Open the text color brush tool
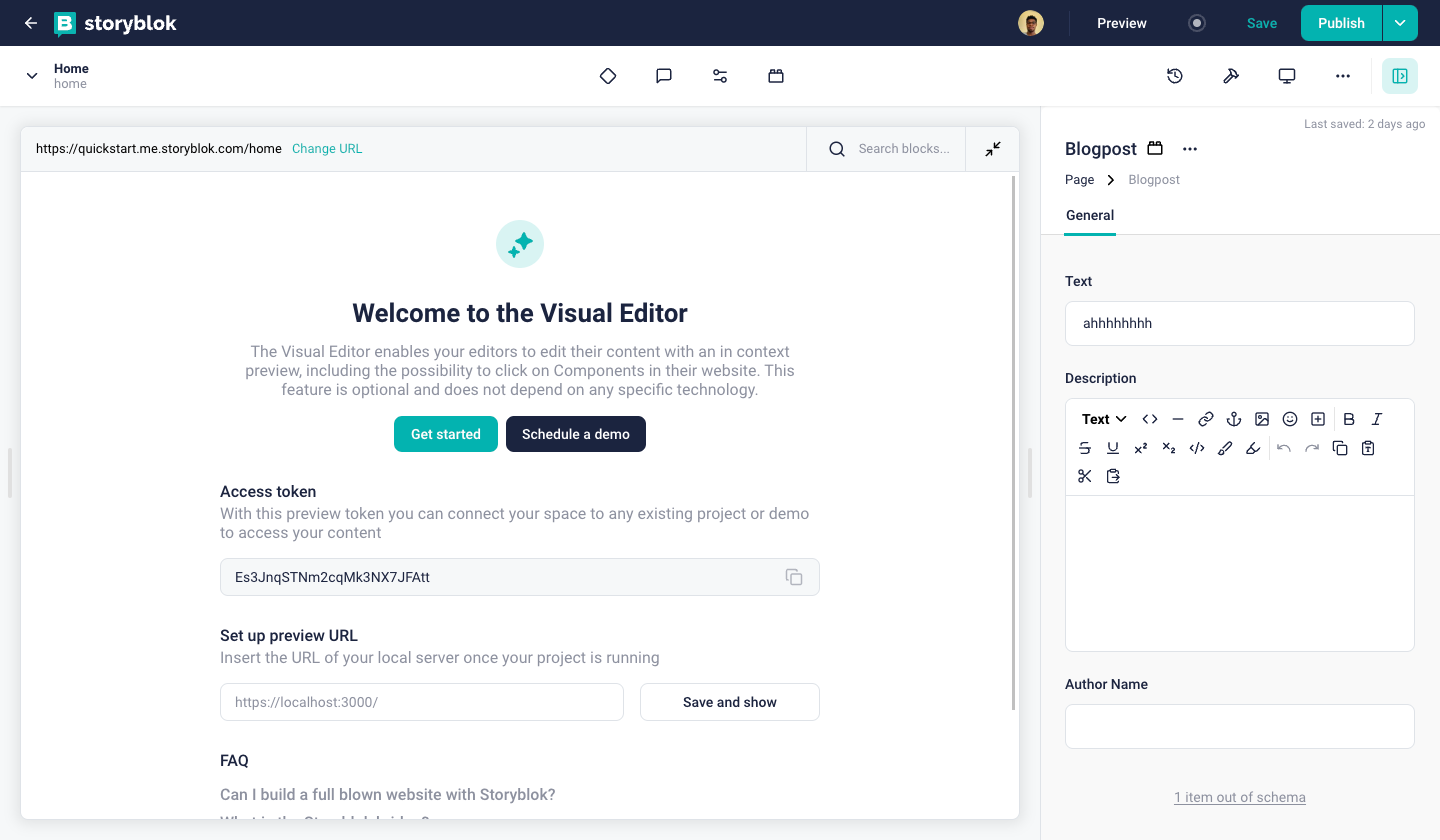 click(1225, 448)
